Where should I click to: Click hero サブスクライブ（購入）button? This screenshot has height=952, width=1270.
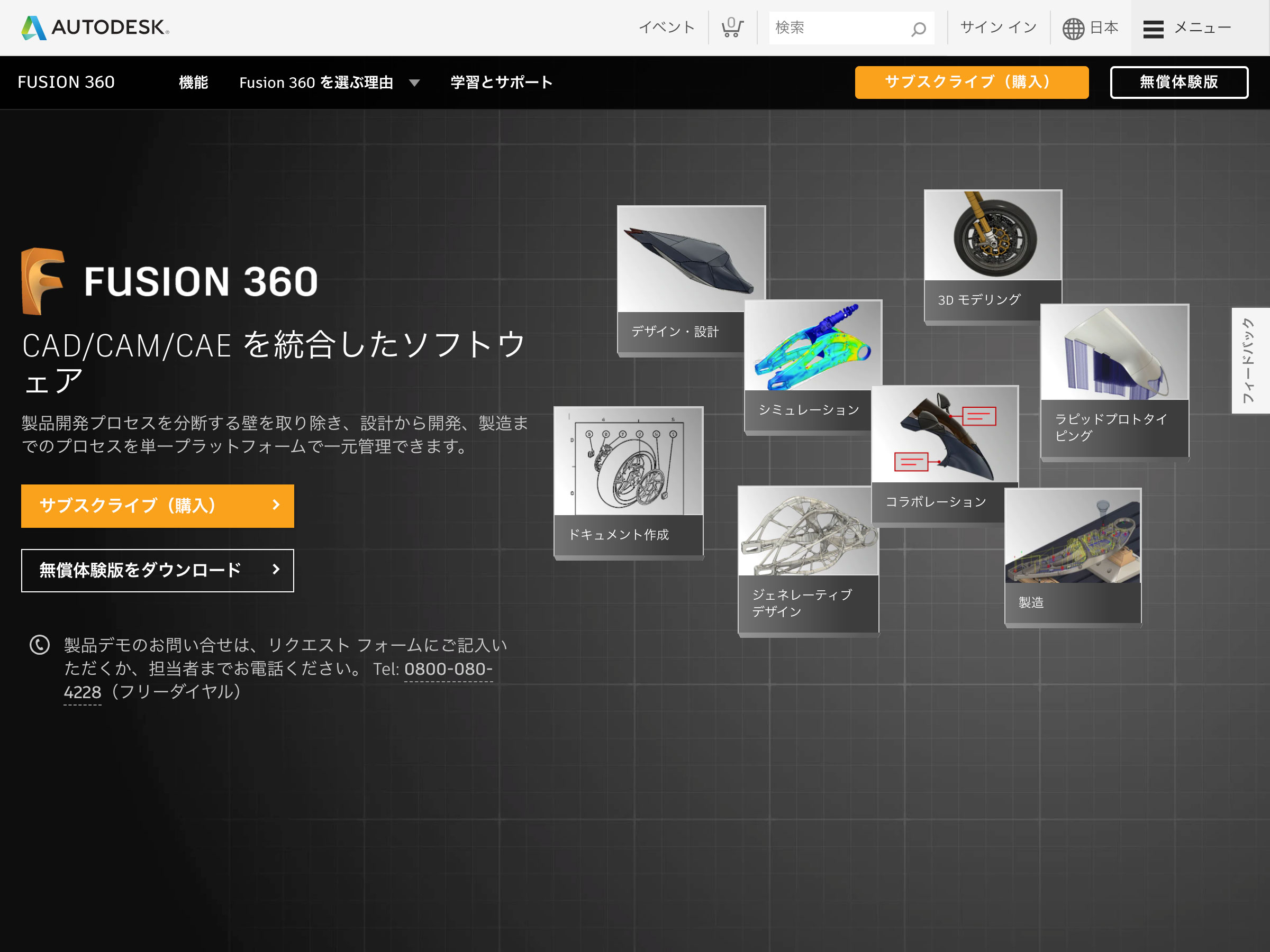[157, 506]
